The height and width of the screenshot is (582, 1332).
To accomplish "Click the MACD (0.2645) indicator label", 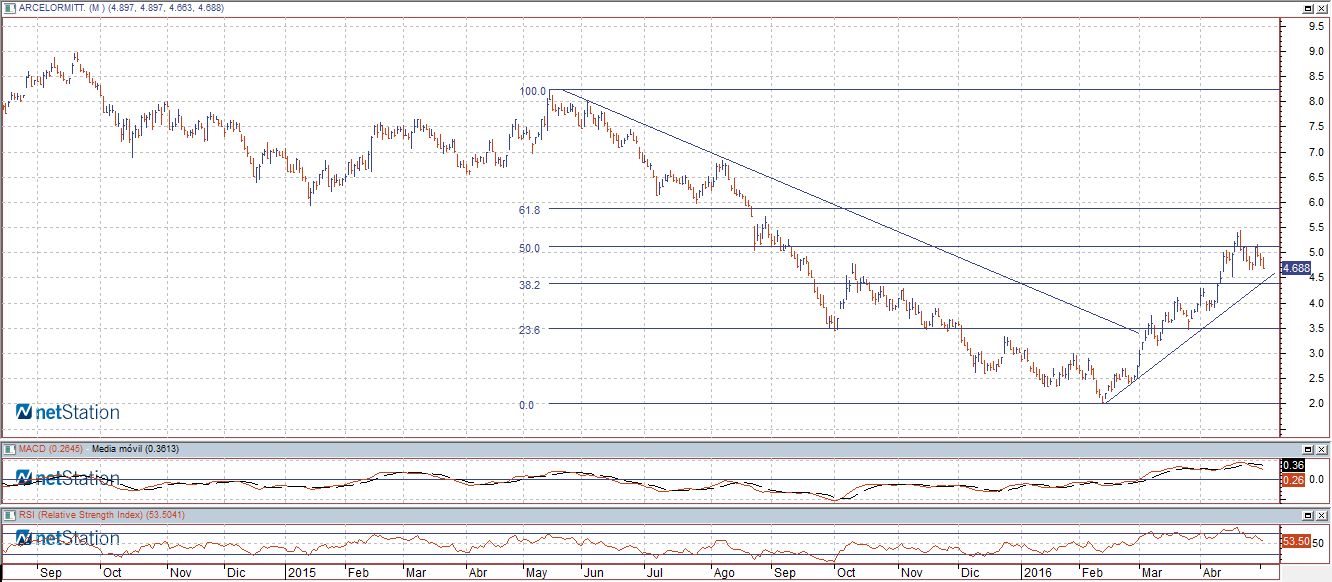I will (50, 449).
